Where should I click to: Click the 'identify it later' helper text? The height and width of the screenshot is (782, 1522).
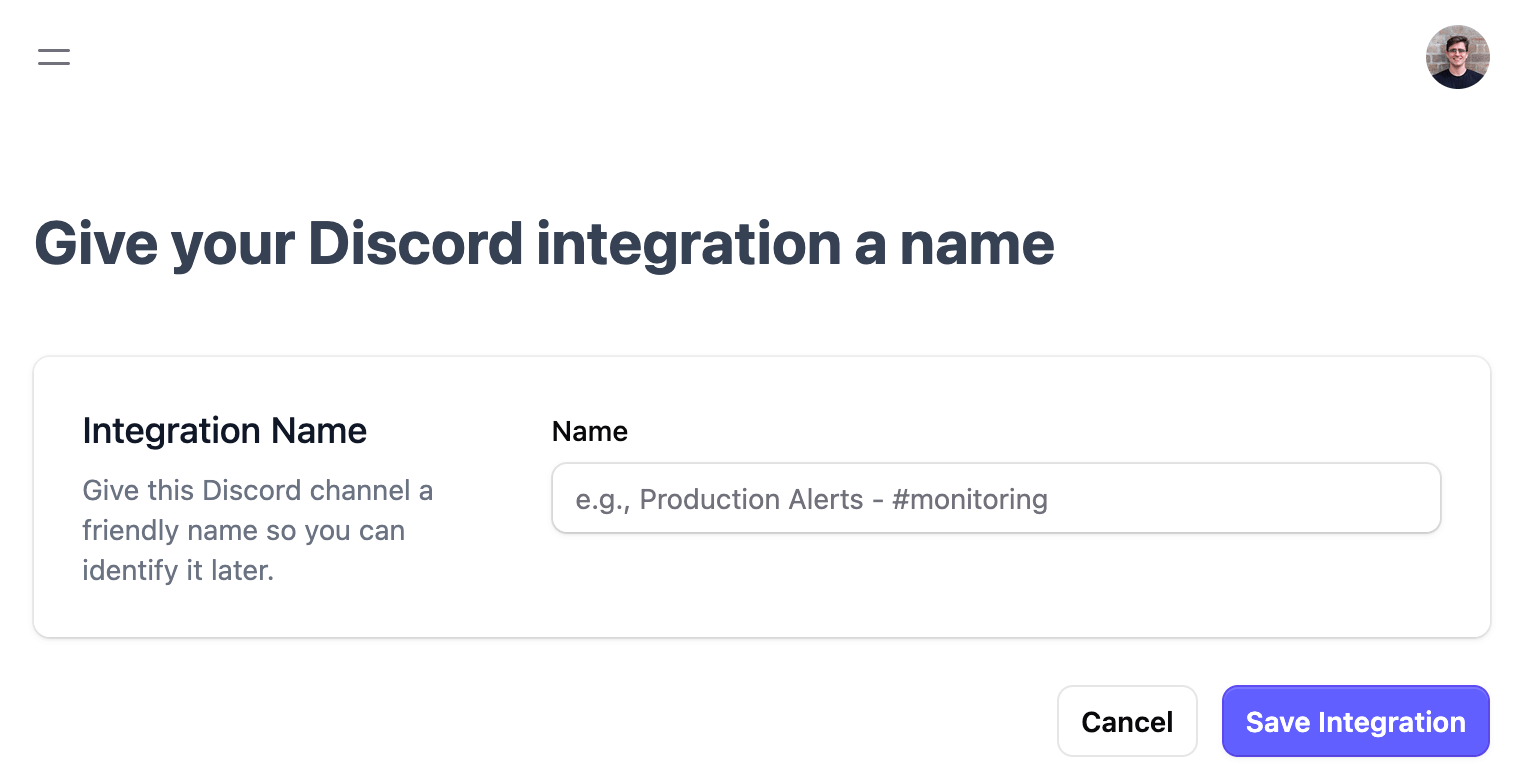(x=178, y=571)
